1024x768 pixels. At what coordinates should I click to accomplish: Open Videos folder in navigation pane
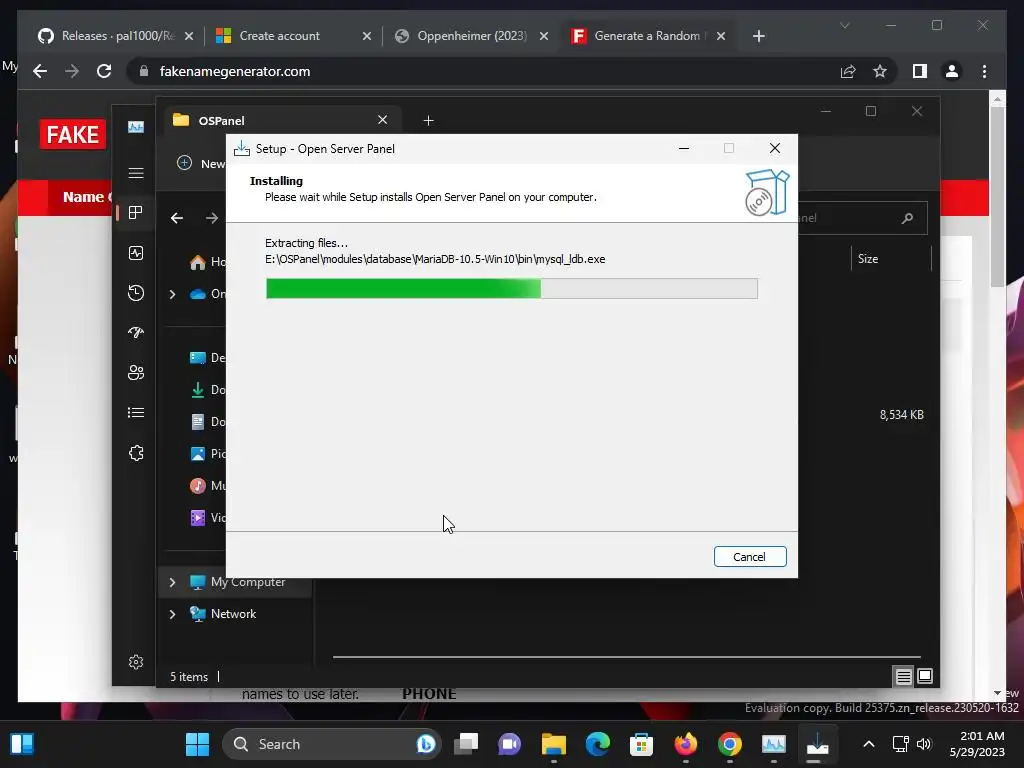208,518
